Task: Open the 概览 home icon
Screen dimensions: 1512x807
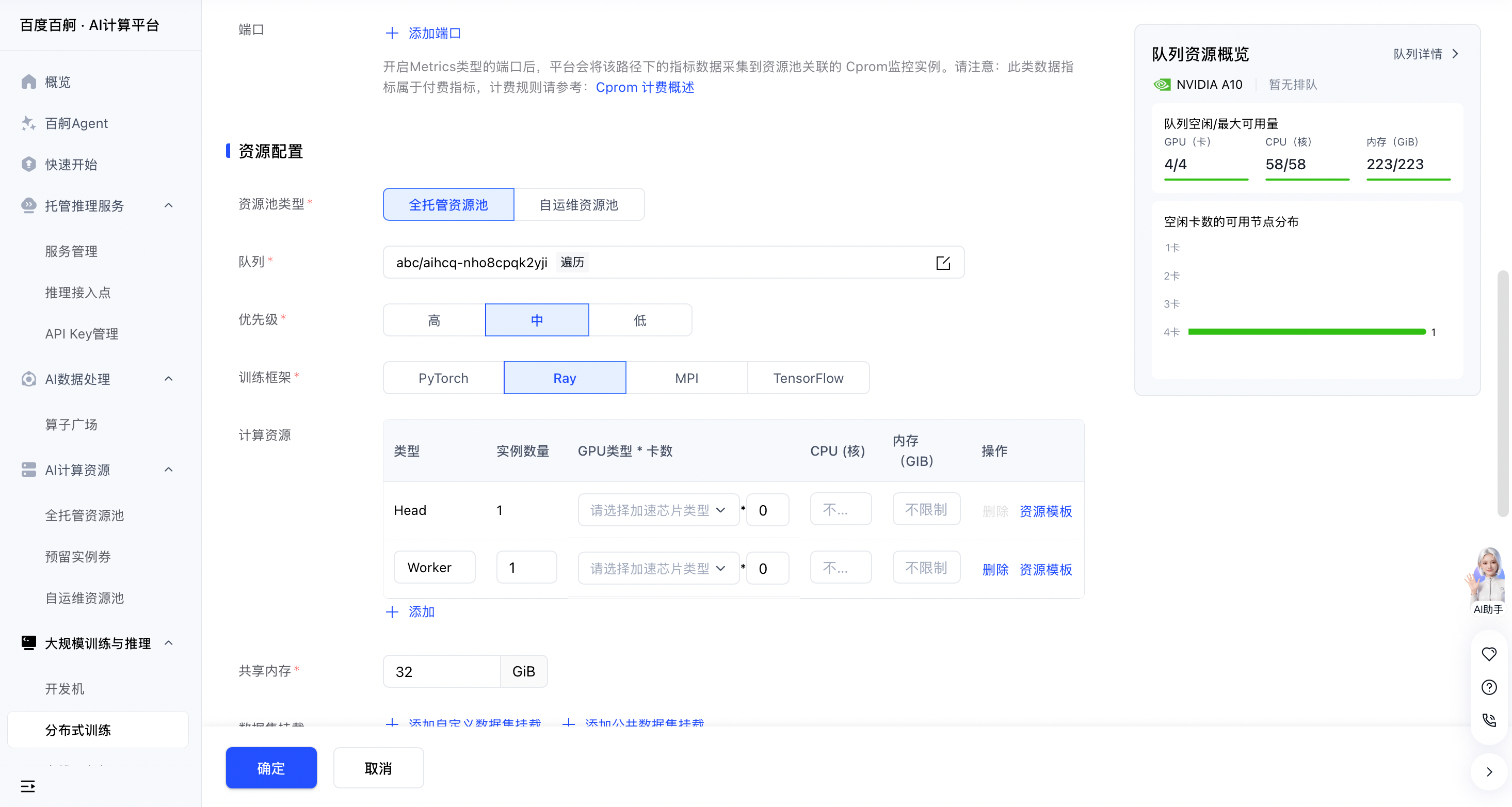Action: [29, 82]
